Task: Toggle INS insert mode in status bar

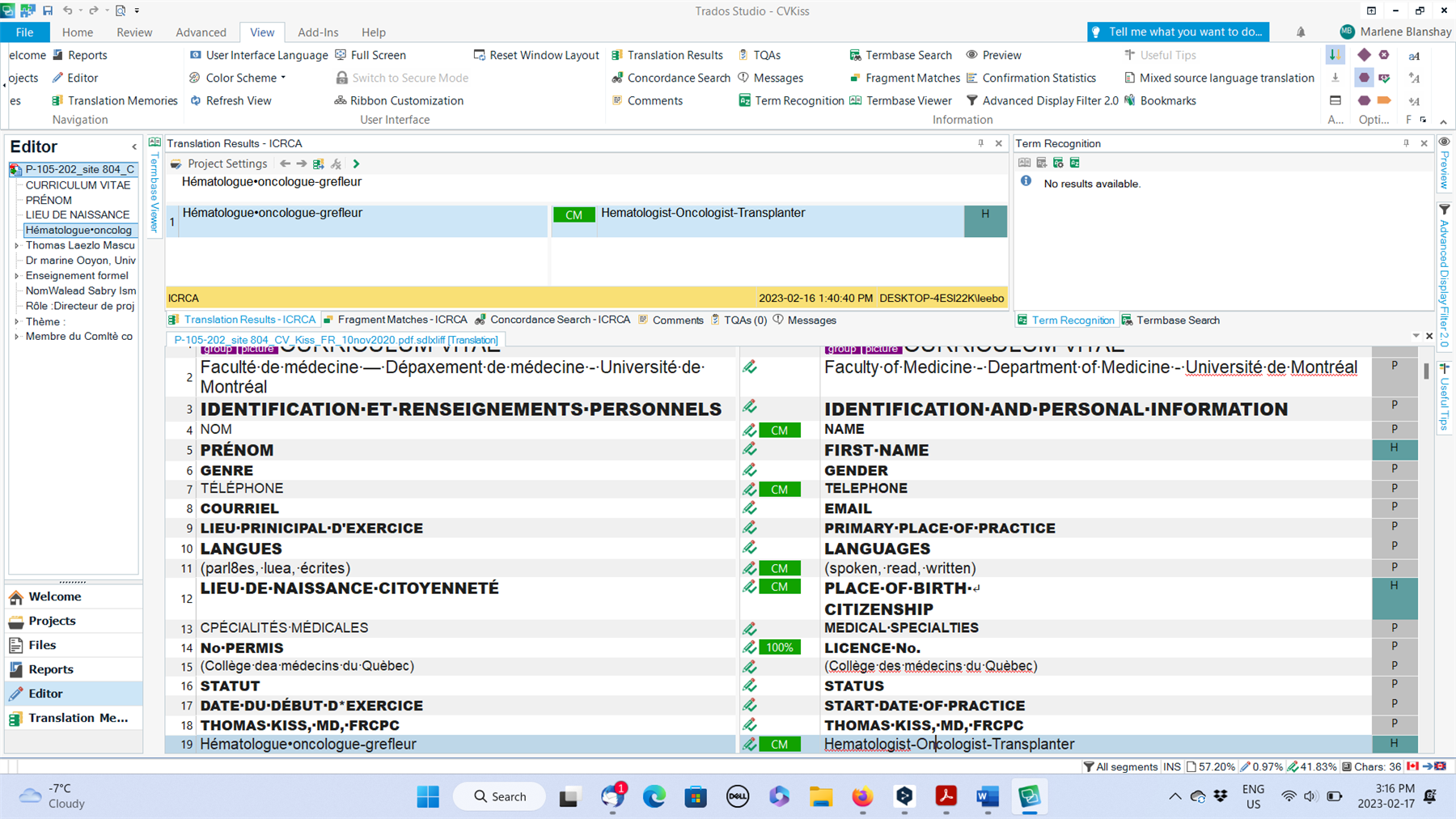Action: coord(1172,766)
